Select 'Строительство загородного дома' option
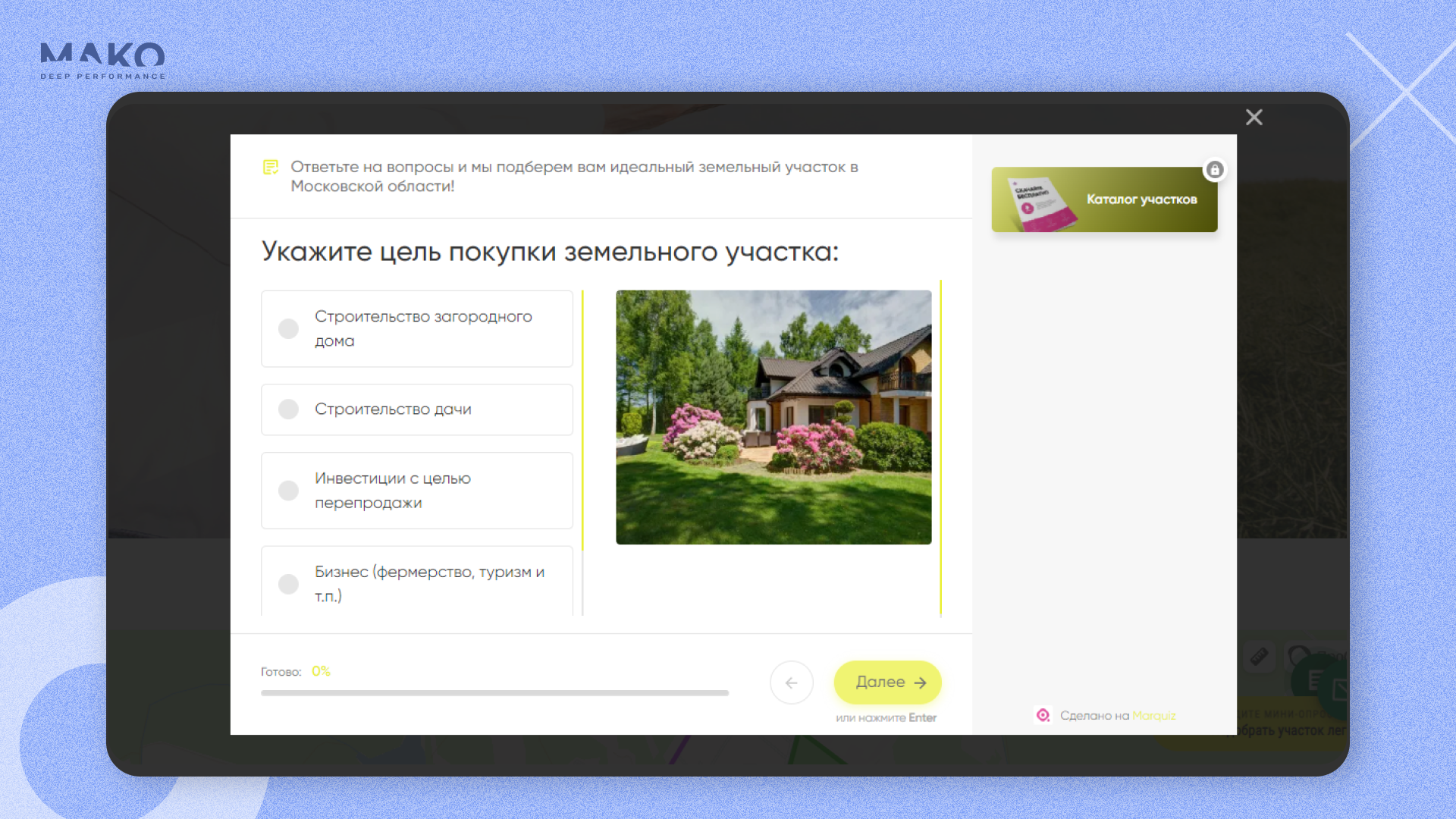 coord(417,328)
